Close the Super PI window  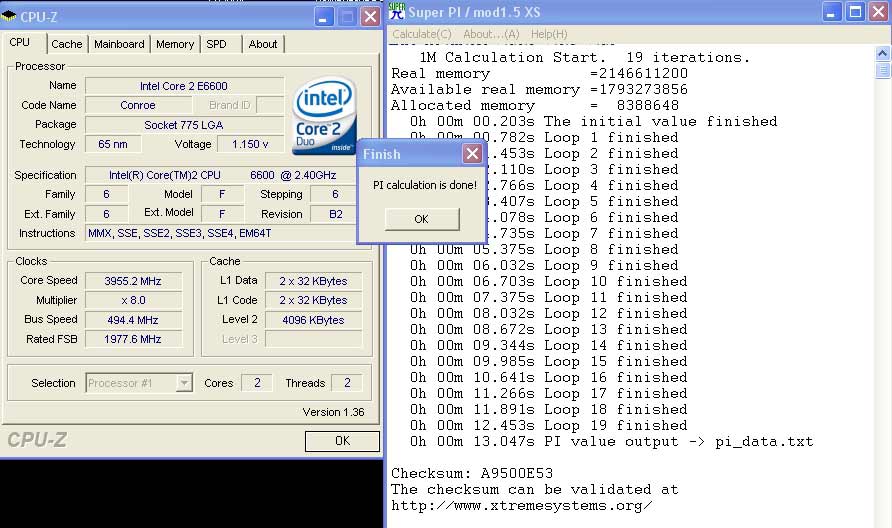pos(879,12)
